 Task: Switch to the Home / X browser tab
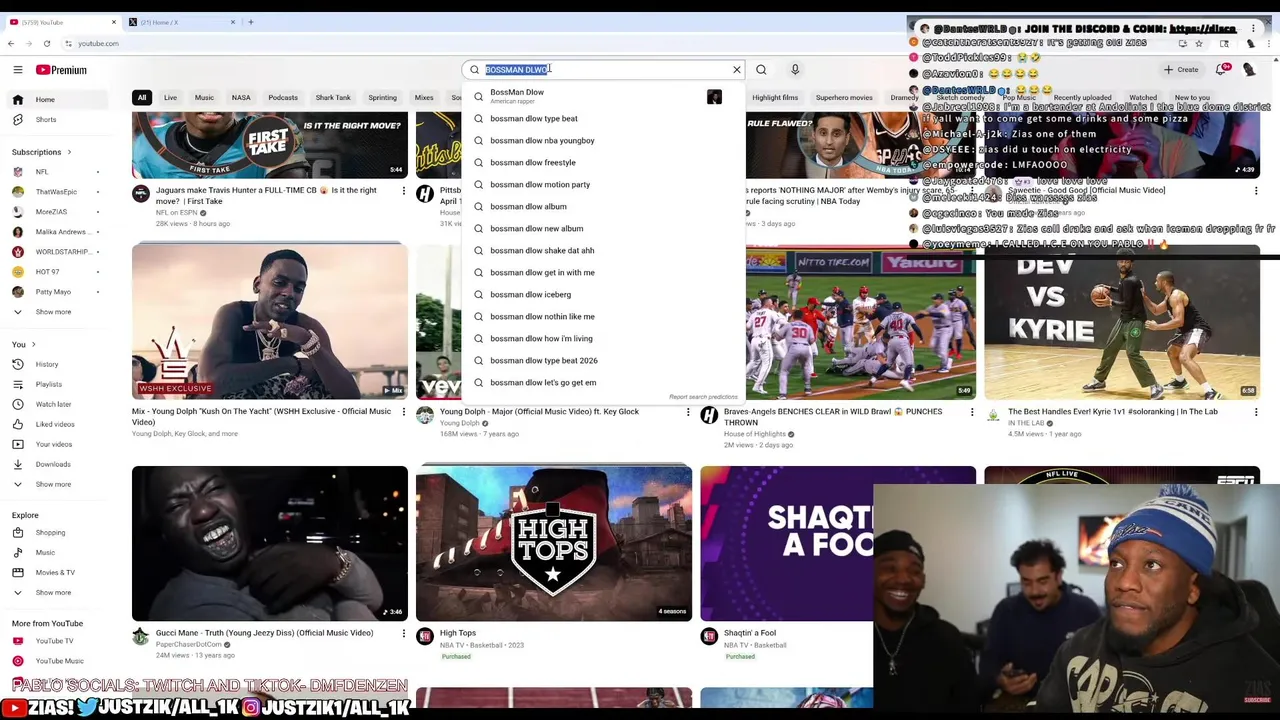180,22
